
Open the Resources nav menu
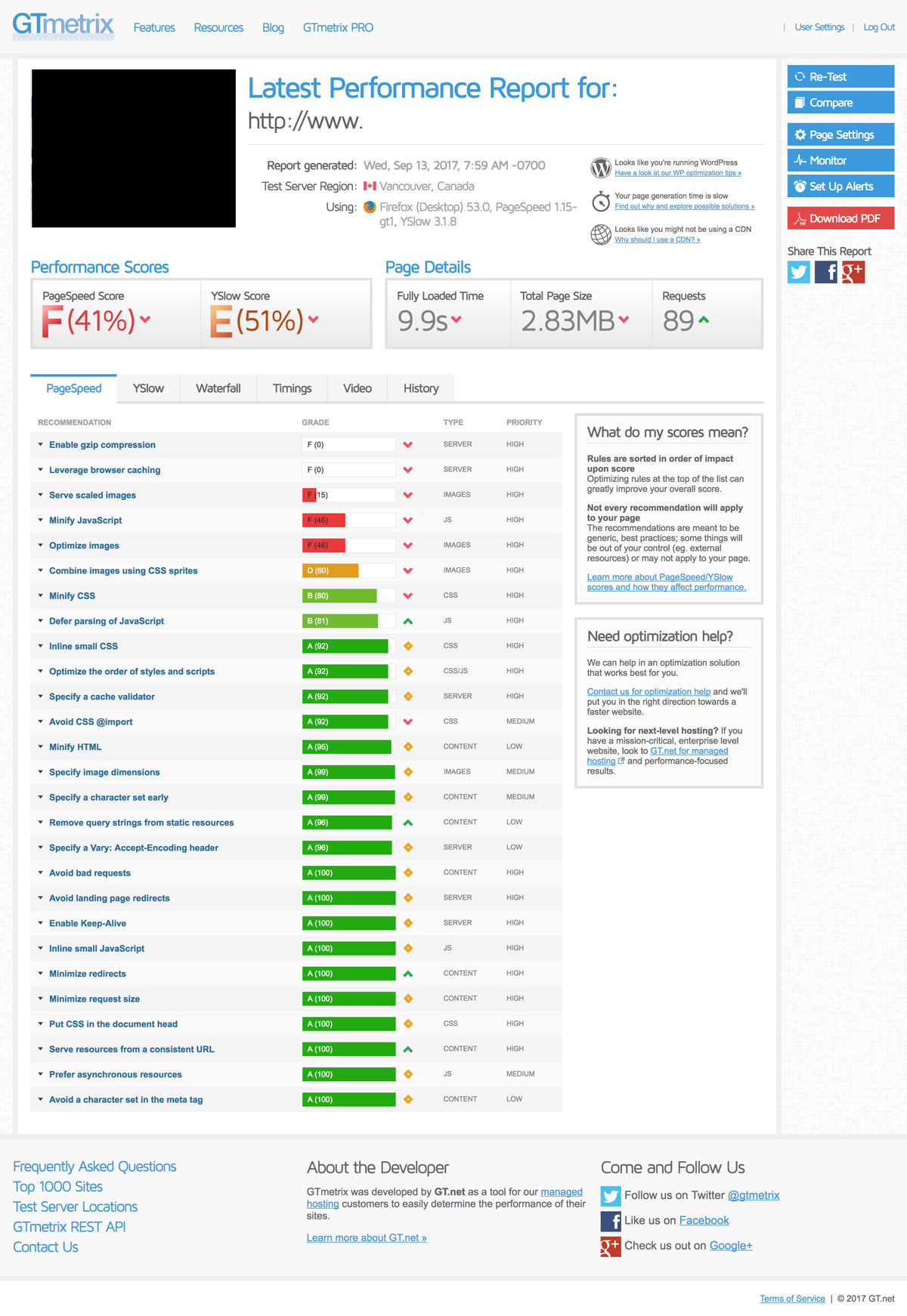tap(218, 27)
